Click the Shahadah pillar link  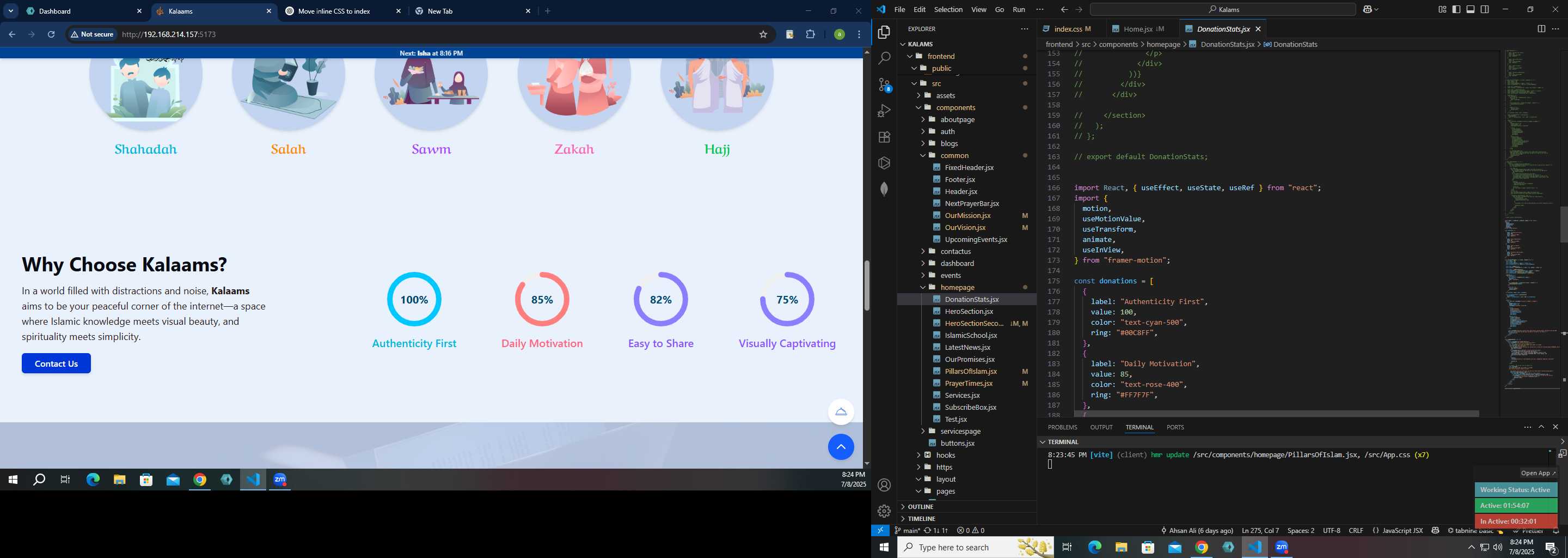(145, 149)
